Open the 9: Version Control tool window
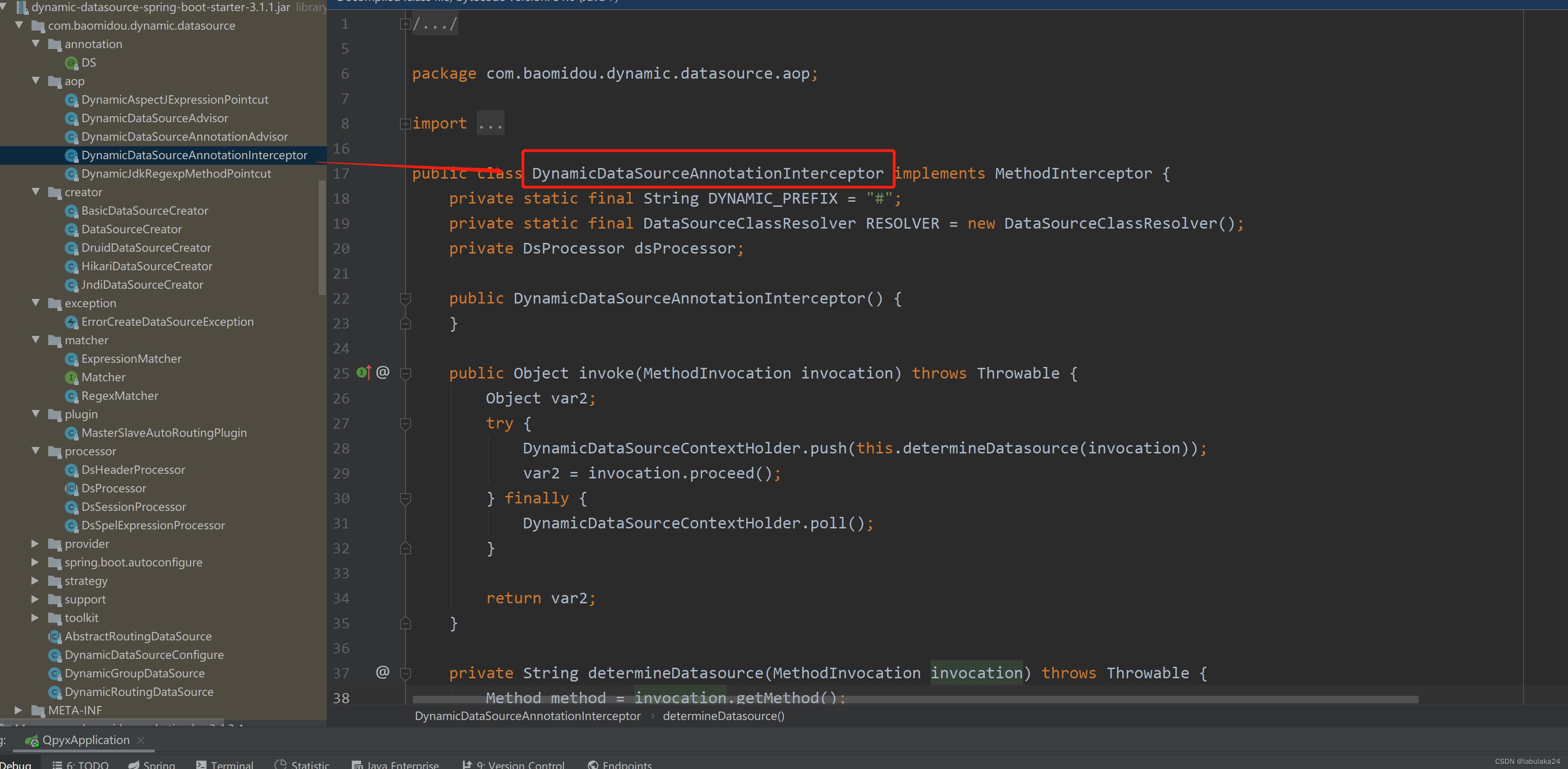 point(514,764)
